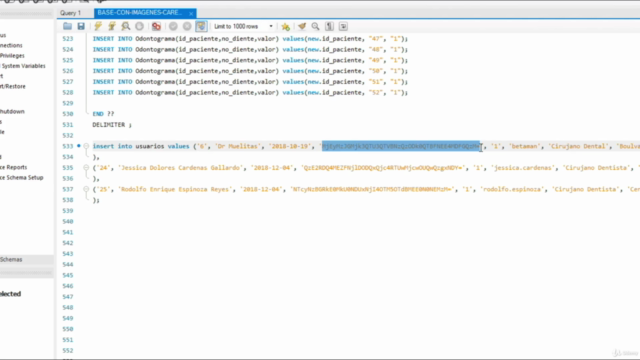Beautify the SQL with broom icon
640x360 pixels.
[x=302, y=27]
